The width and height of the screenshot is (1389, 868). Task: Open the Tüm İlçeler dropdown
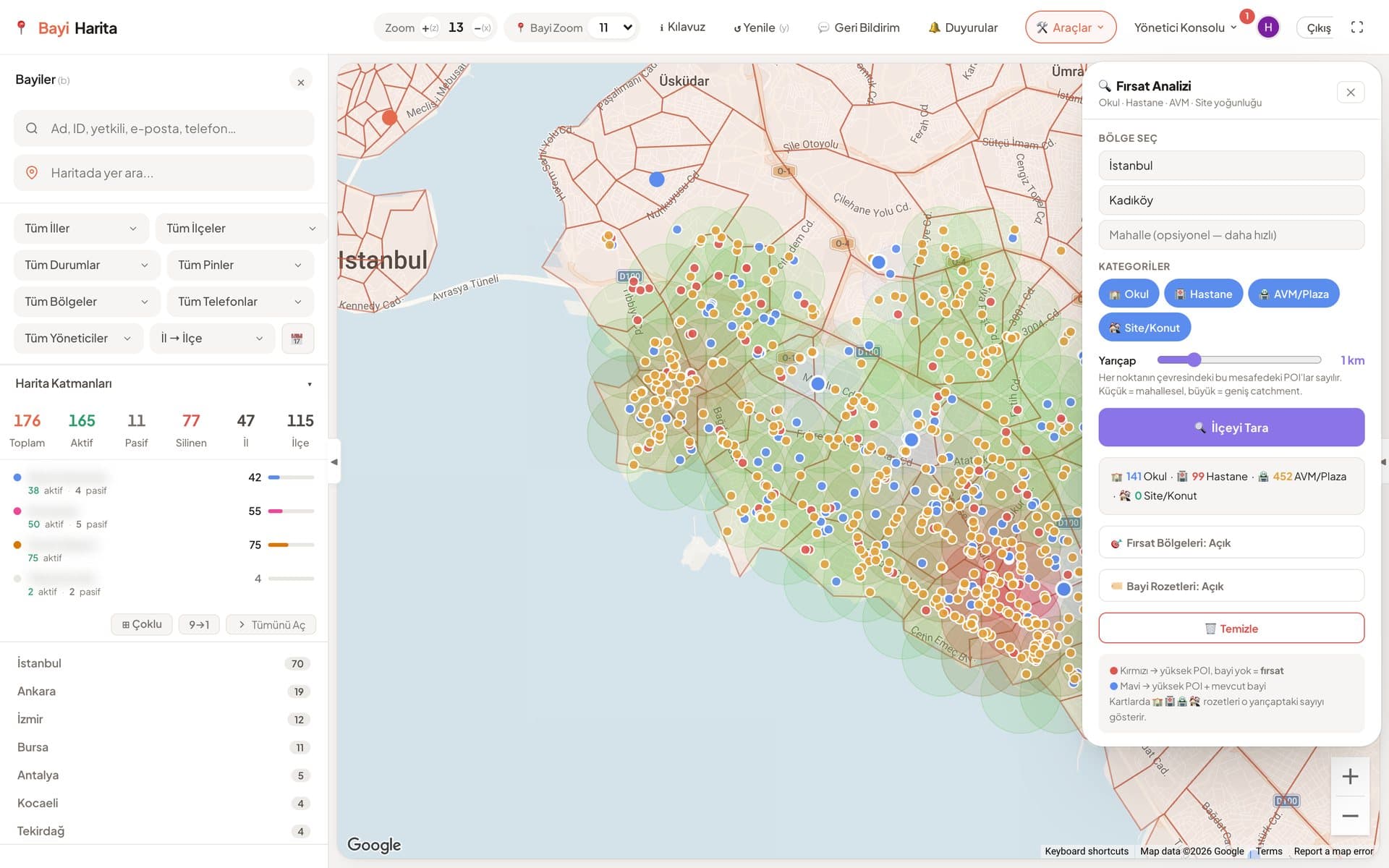(x=240, y=229)
